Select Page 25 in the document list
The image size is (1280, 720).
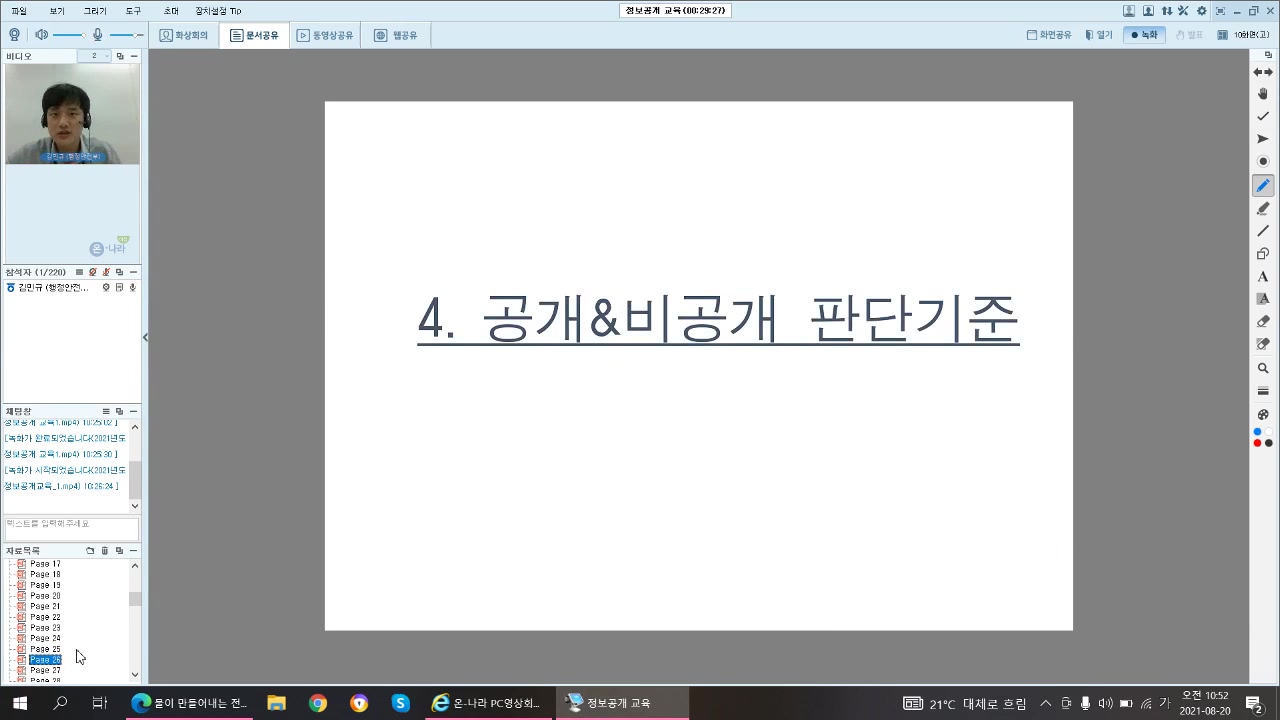(x=45, y=649)
